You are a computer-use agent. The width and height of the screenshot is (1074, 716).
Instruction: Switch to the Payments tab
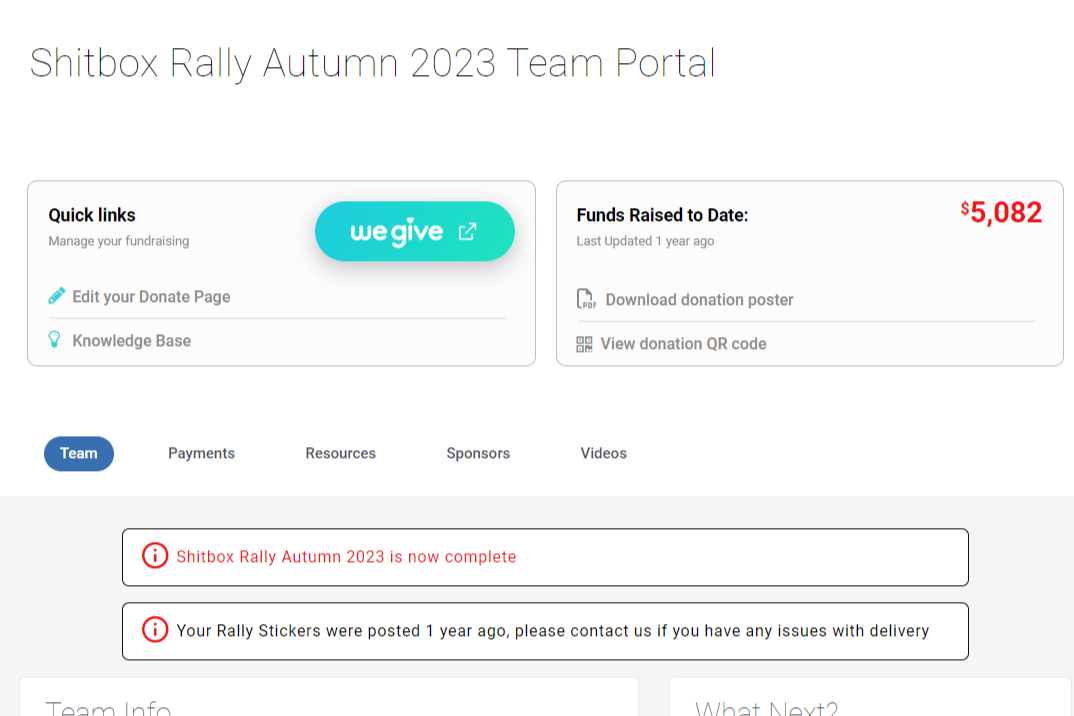[201, 453]
